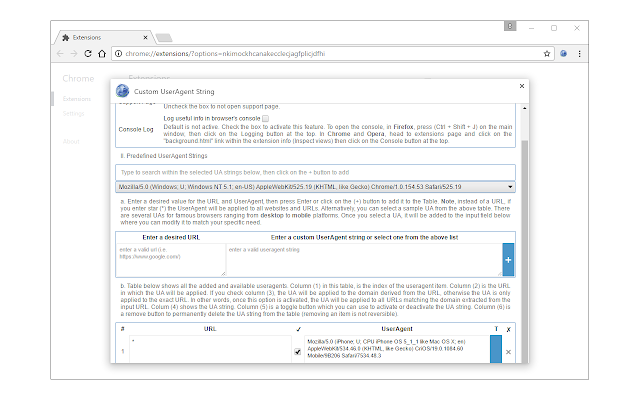This screenshot has width=640, height=400.
Task: Go to the home page icon
Action: point(102,53)
